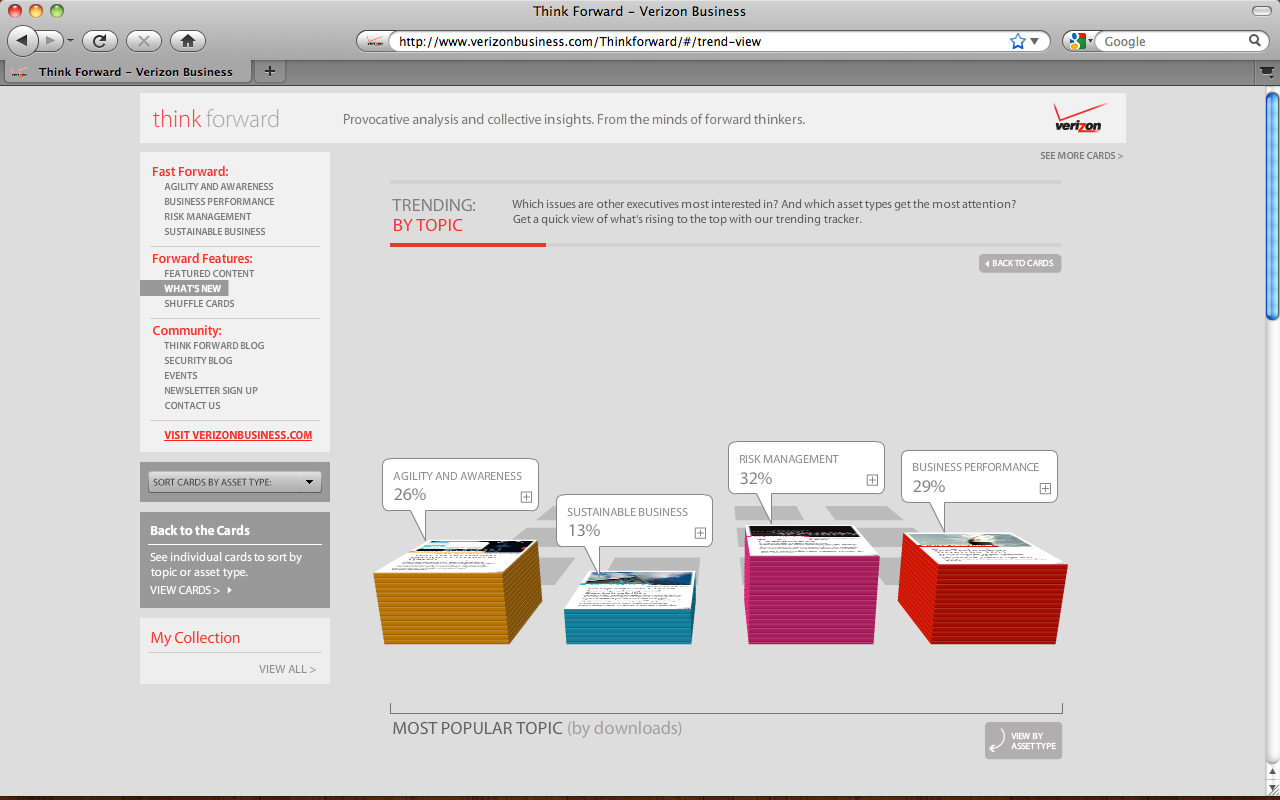Bookmark page with the star icon
Viewport: 1280px width, 800px height.
point(1018,41)
